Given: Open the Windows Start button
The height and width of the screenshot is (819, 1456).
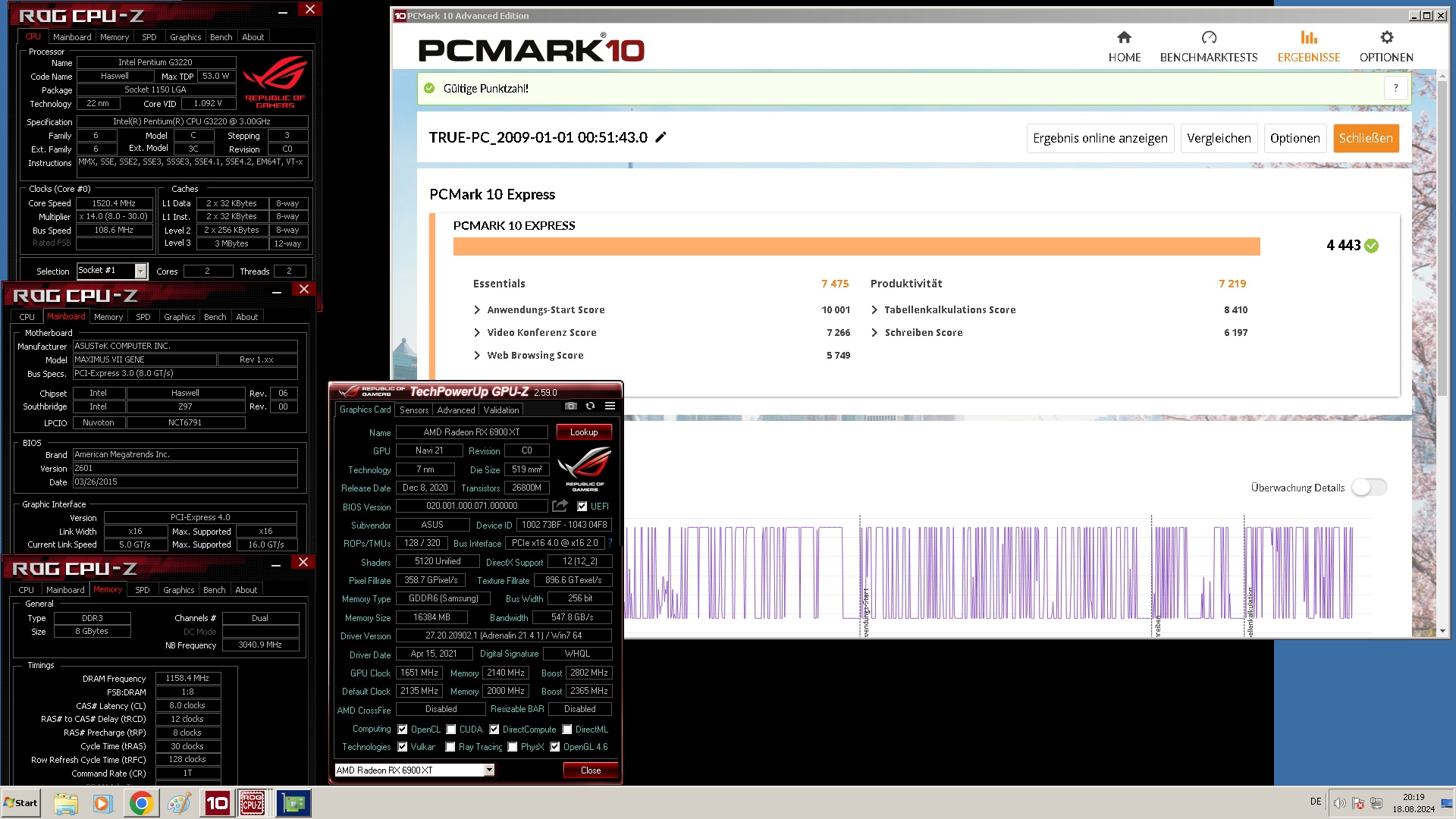Looking at the screenshot, I should pos(21,803).
